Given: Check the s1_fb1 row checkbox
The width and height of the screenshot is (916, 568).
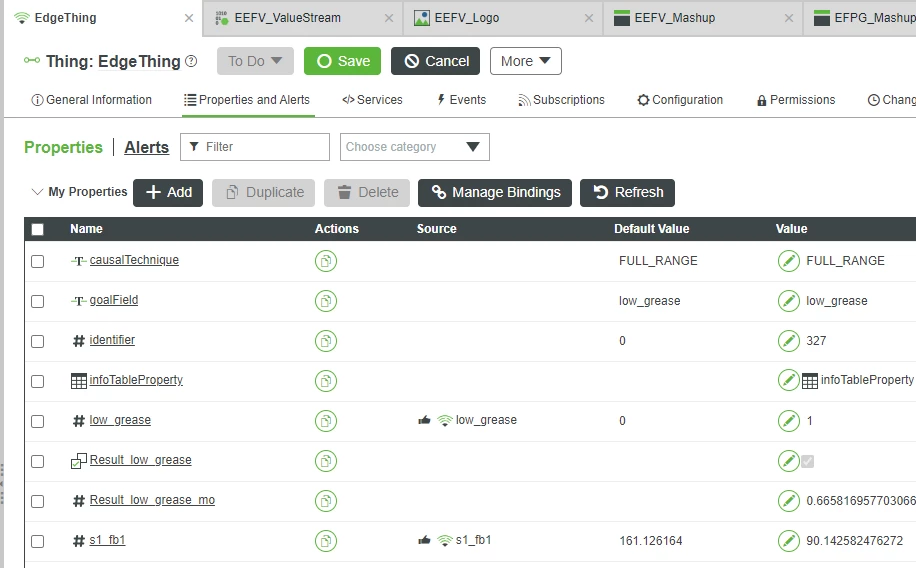Looking at the screenshot, I should 37,541.
